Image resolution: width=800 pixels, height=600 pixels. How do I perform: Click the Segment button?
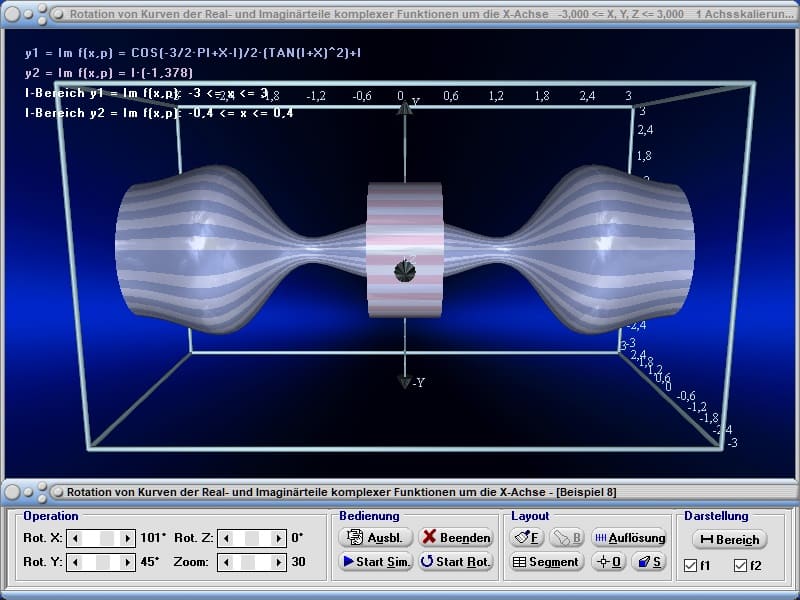(x=546, y=562)
